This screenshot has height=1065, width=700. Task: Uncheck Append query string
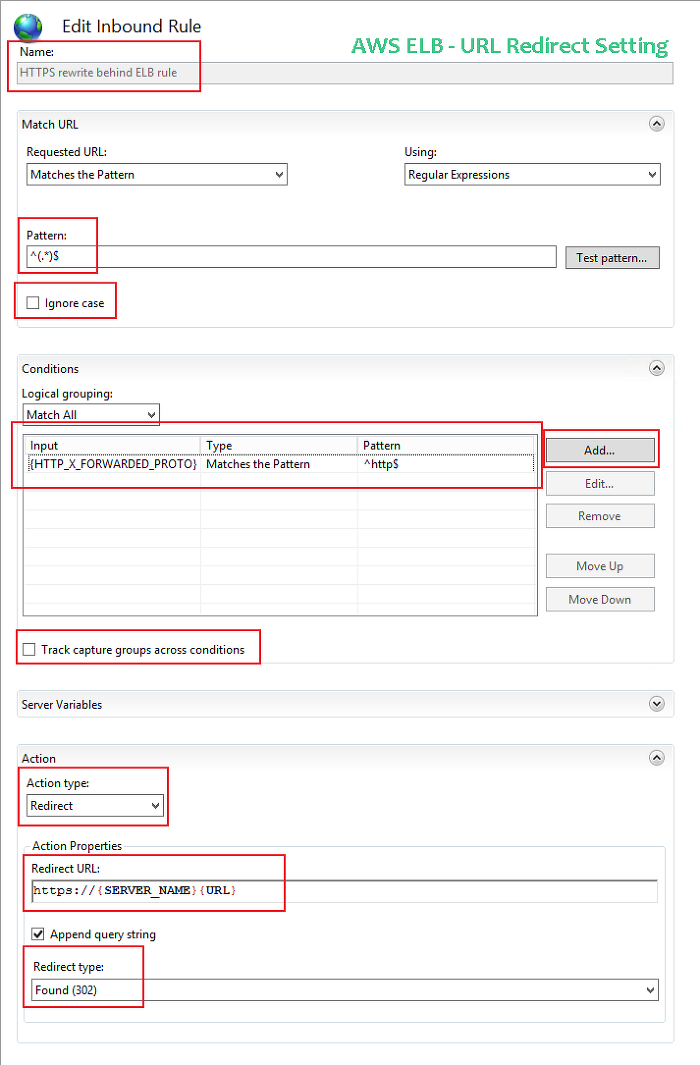point(38,934)
